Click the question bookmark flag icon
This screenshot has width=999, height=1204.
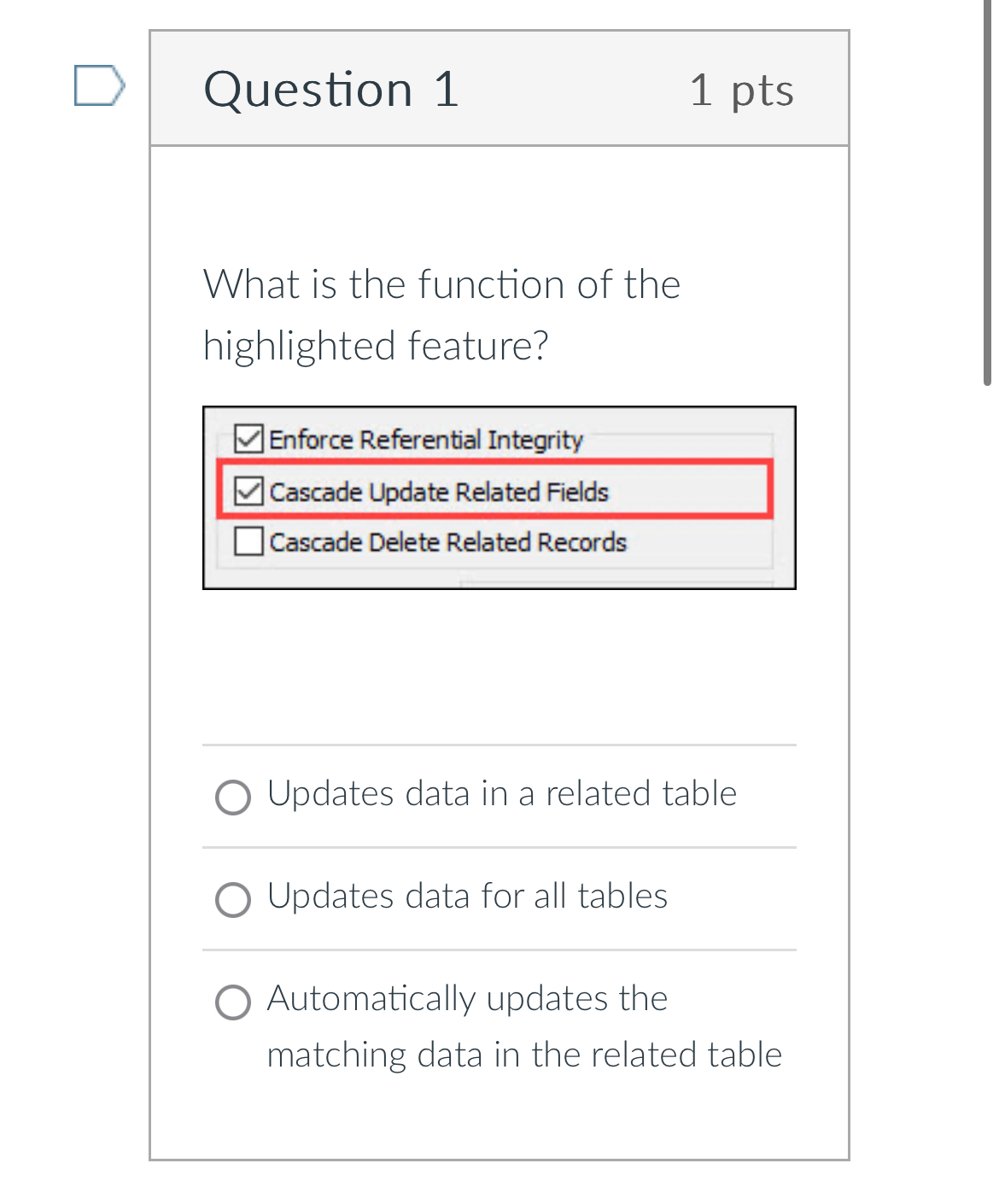point(98,86)
